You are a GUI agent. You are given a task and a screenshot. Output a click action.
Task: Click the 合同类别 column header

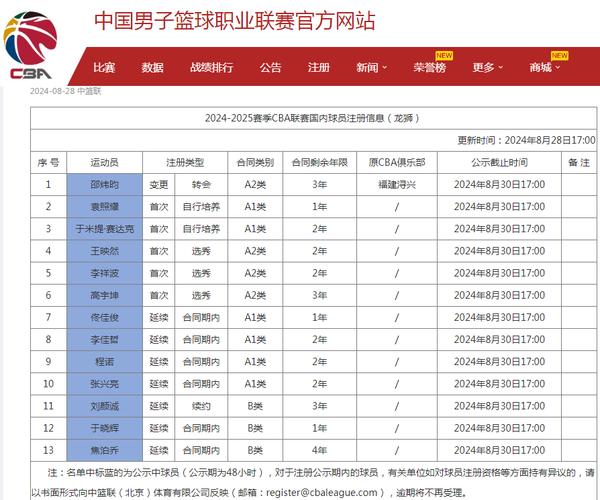tap(255, 163)
